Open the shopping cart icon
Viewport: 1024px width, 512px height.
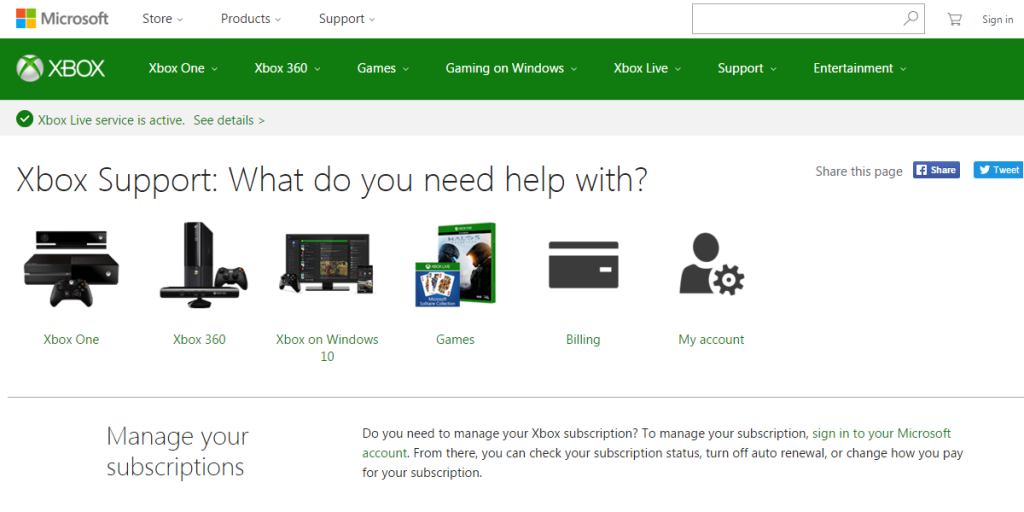tap(954, 19)
